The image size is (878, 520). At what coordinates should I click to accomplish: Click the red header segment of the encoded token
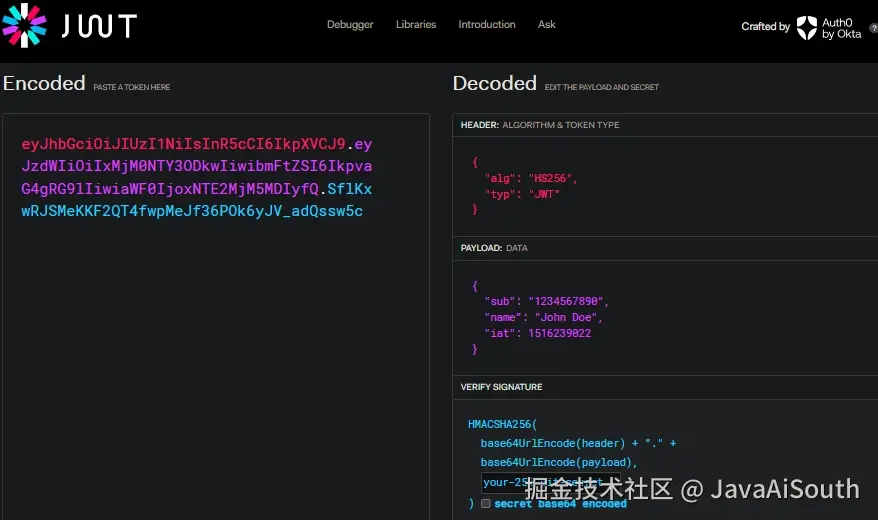(x=184, y=144)
